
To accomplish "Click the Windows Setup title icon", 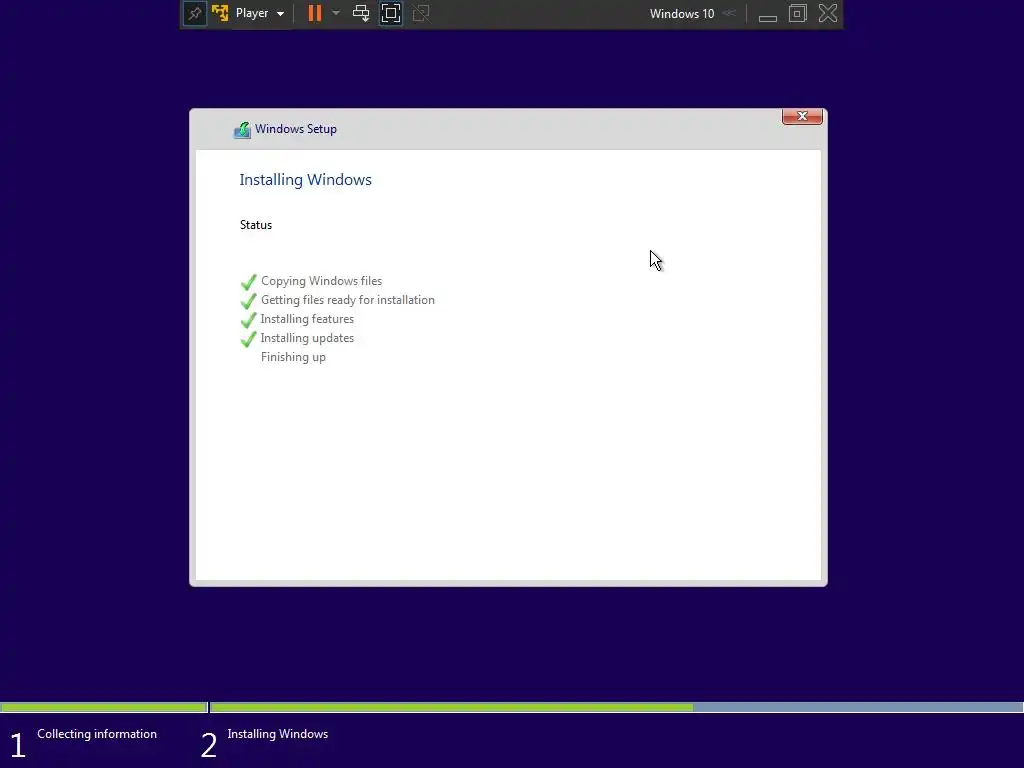I will click(242, 130).
